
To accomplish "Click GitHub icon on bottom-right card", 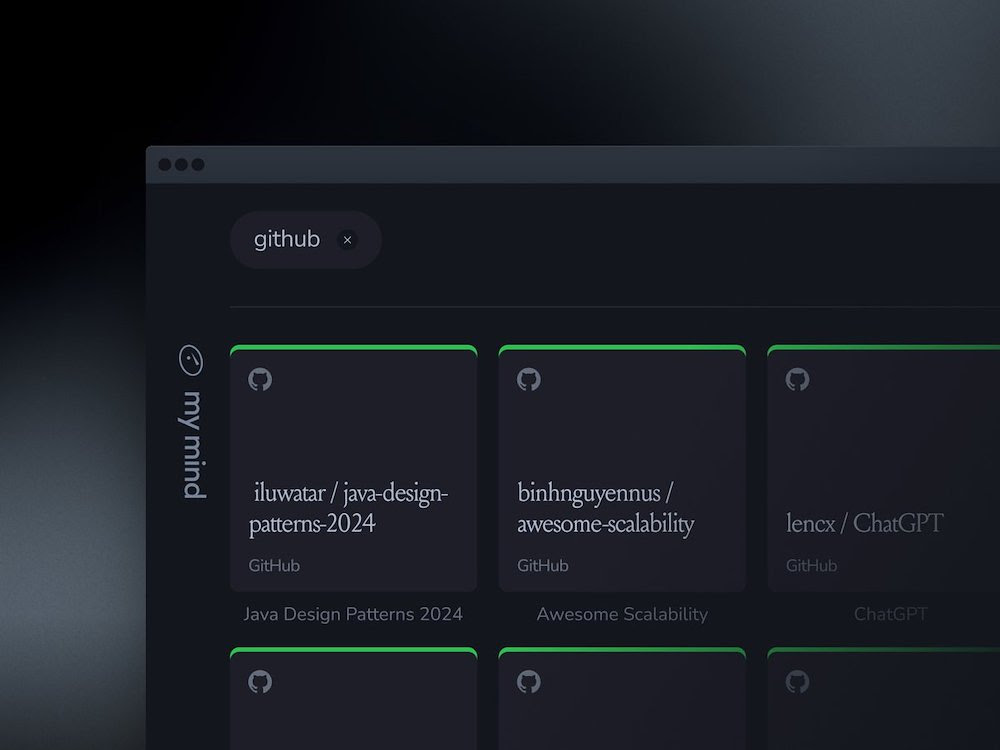I will (797, 682).
